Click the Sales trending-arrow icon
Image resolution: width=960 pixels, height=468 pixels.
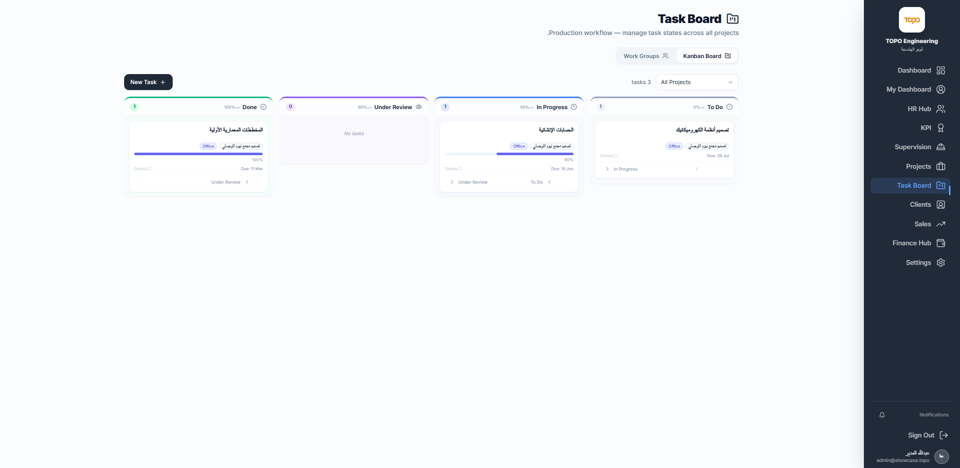[x=941, y=224]
